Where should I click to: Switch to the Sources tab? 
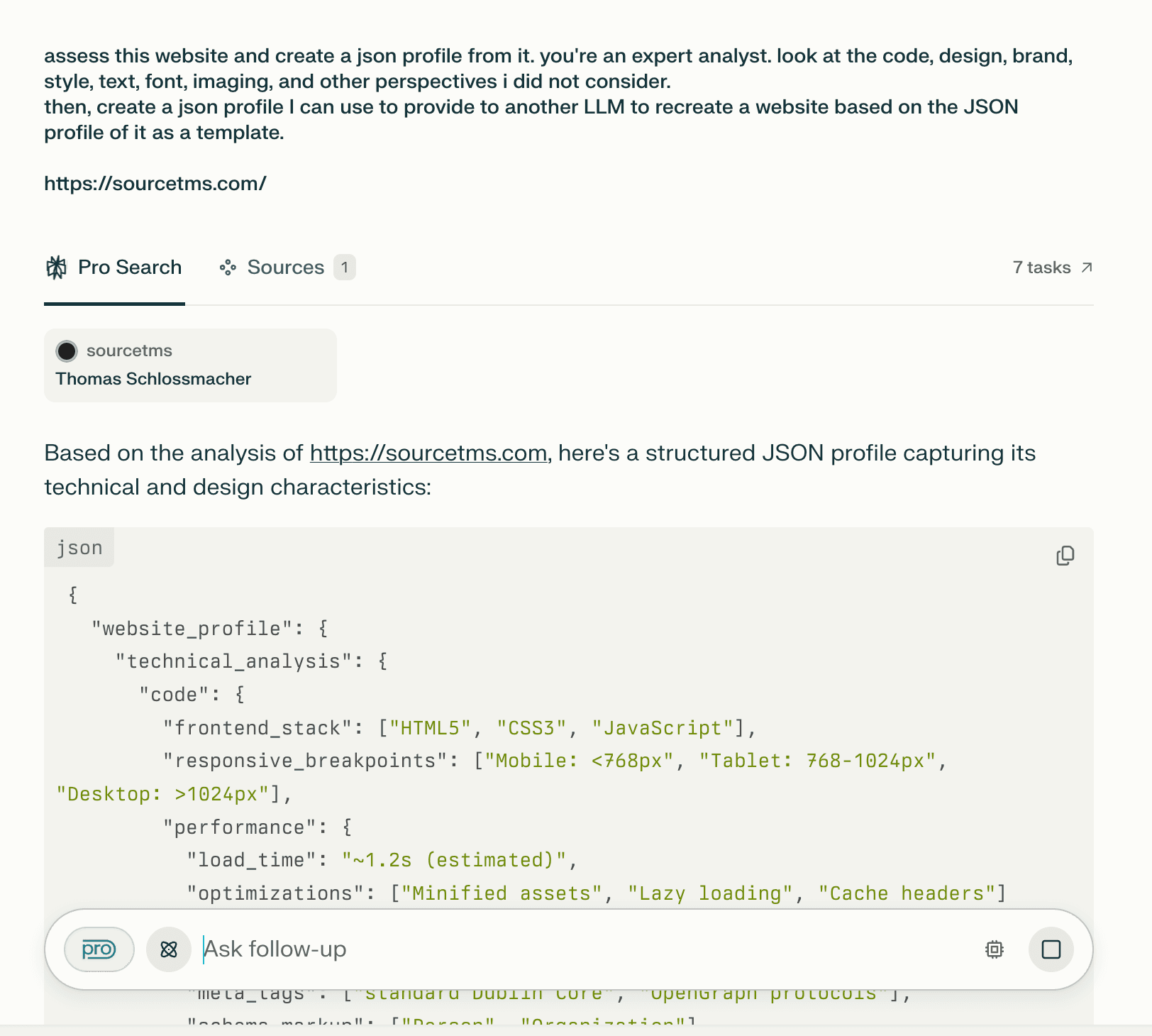pos(286,268)
